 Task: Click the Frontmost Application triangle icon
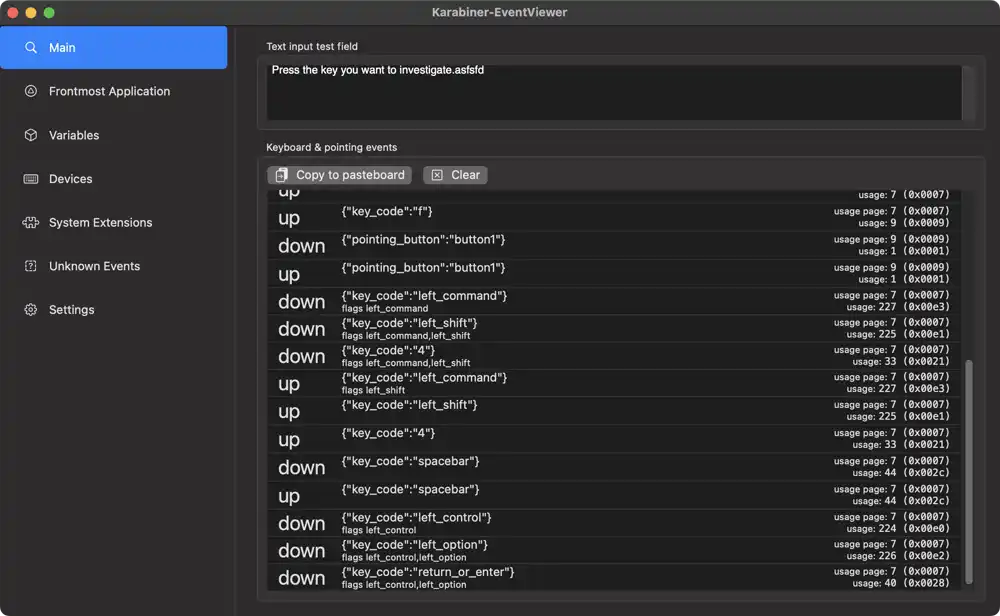(31, 91)
